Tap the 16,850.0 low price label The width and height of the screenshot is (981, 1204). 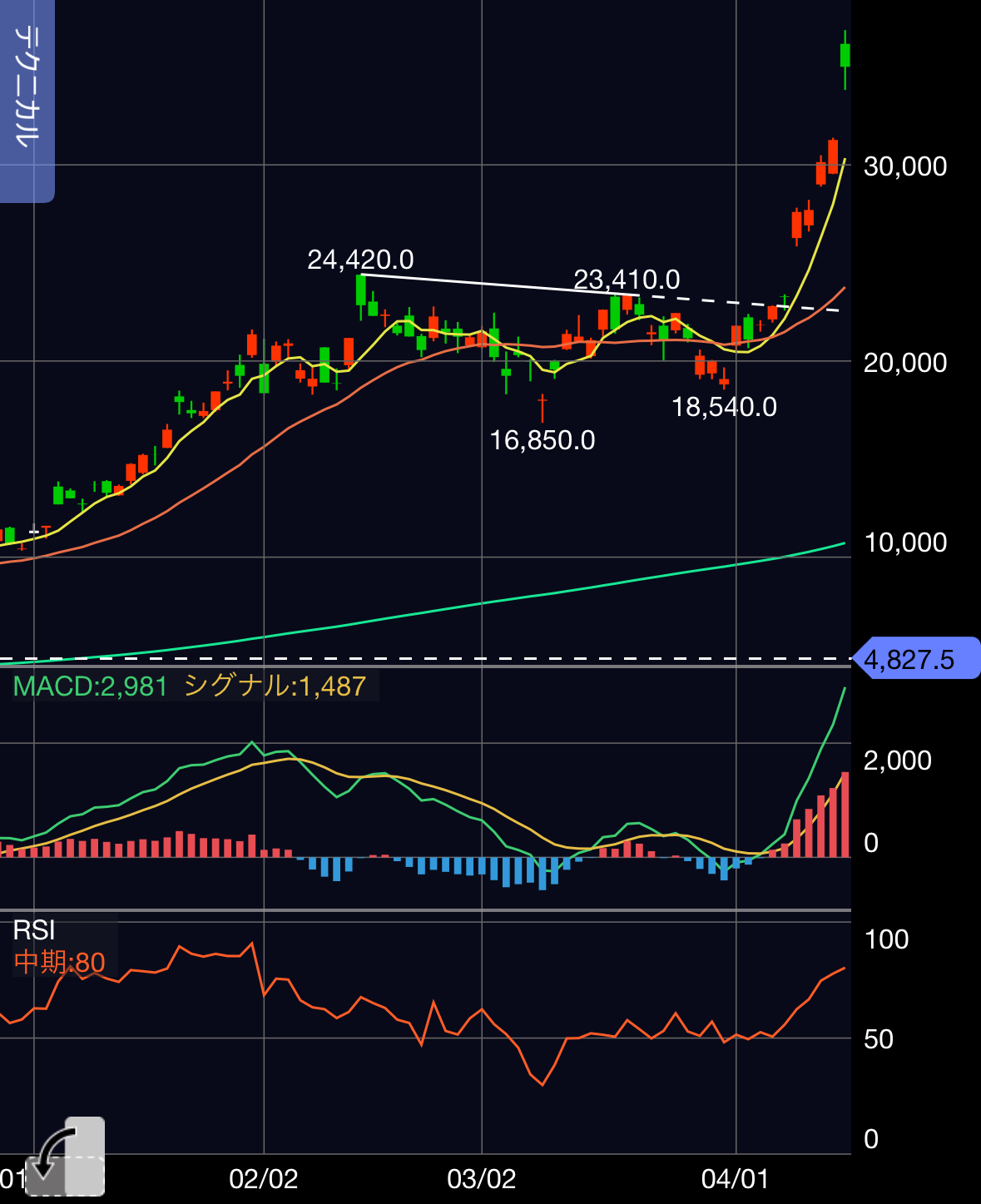(x=542, y=439)
